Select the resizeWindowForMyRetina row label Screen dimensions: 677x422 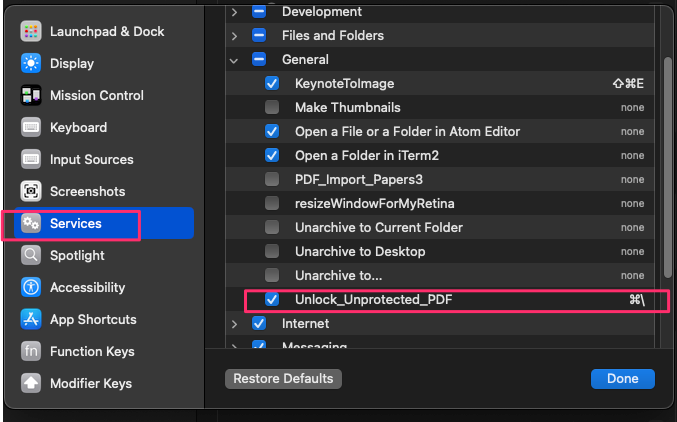point(374,203)
